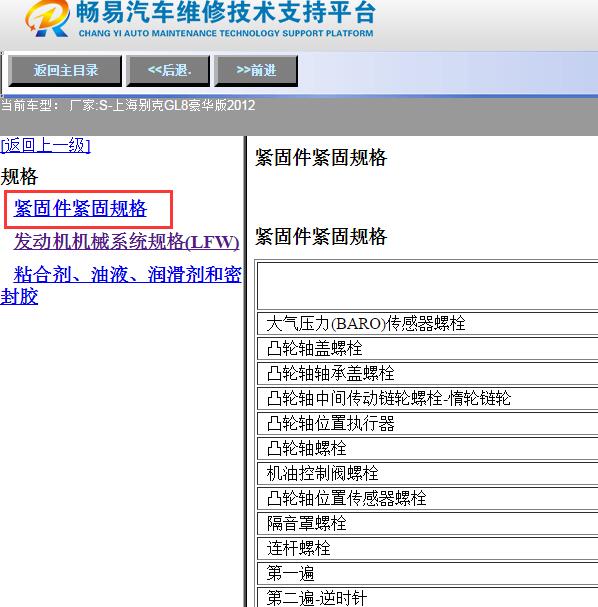Select row 大气压力(BARO)传感器螺栓

point(427,324)
